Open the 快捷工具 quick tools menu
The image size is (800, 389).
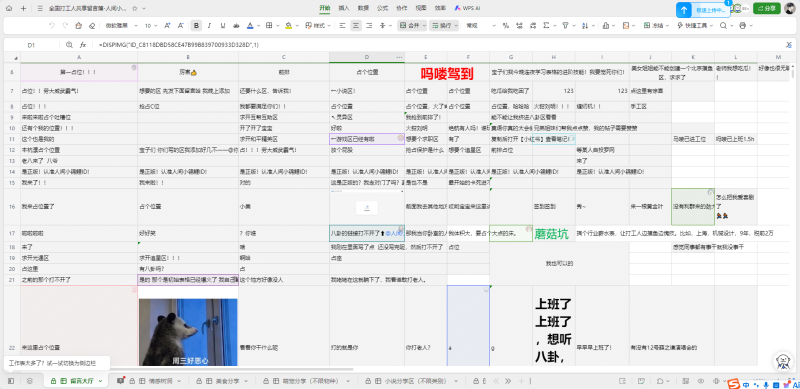(x=695, y=26)
